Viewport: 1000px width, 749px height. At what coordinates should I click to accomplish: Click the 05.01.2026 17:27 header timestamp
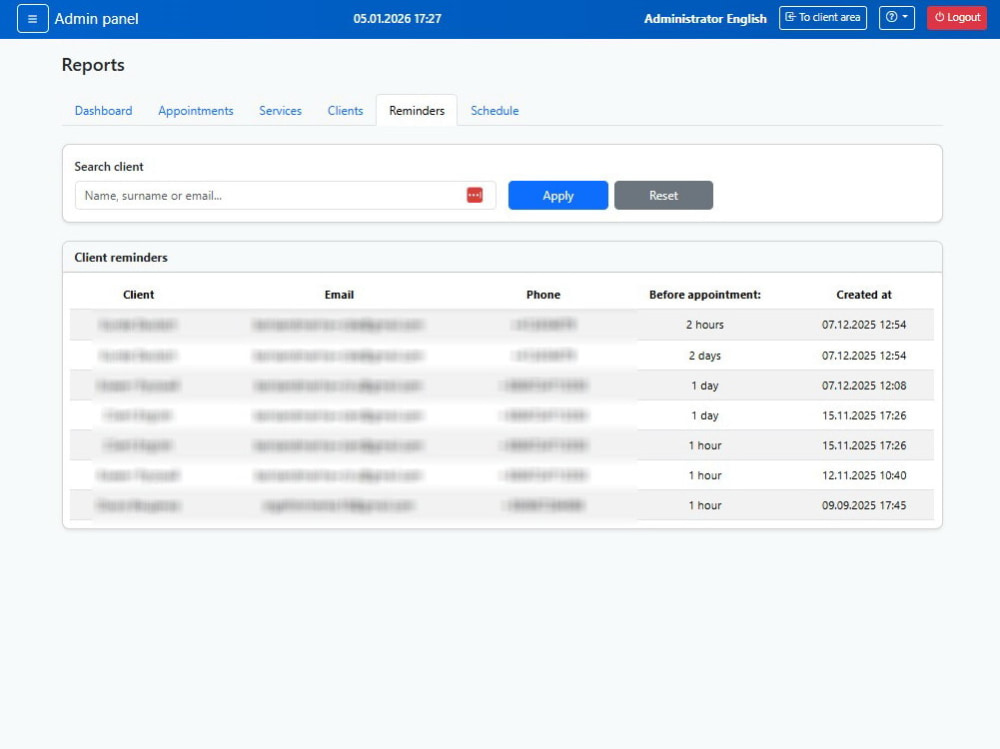[397, 19]
